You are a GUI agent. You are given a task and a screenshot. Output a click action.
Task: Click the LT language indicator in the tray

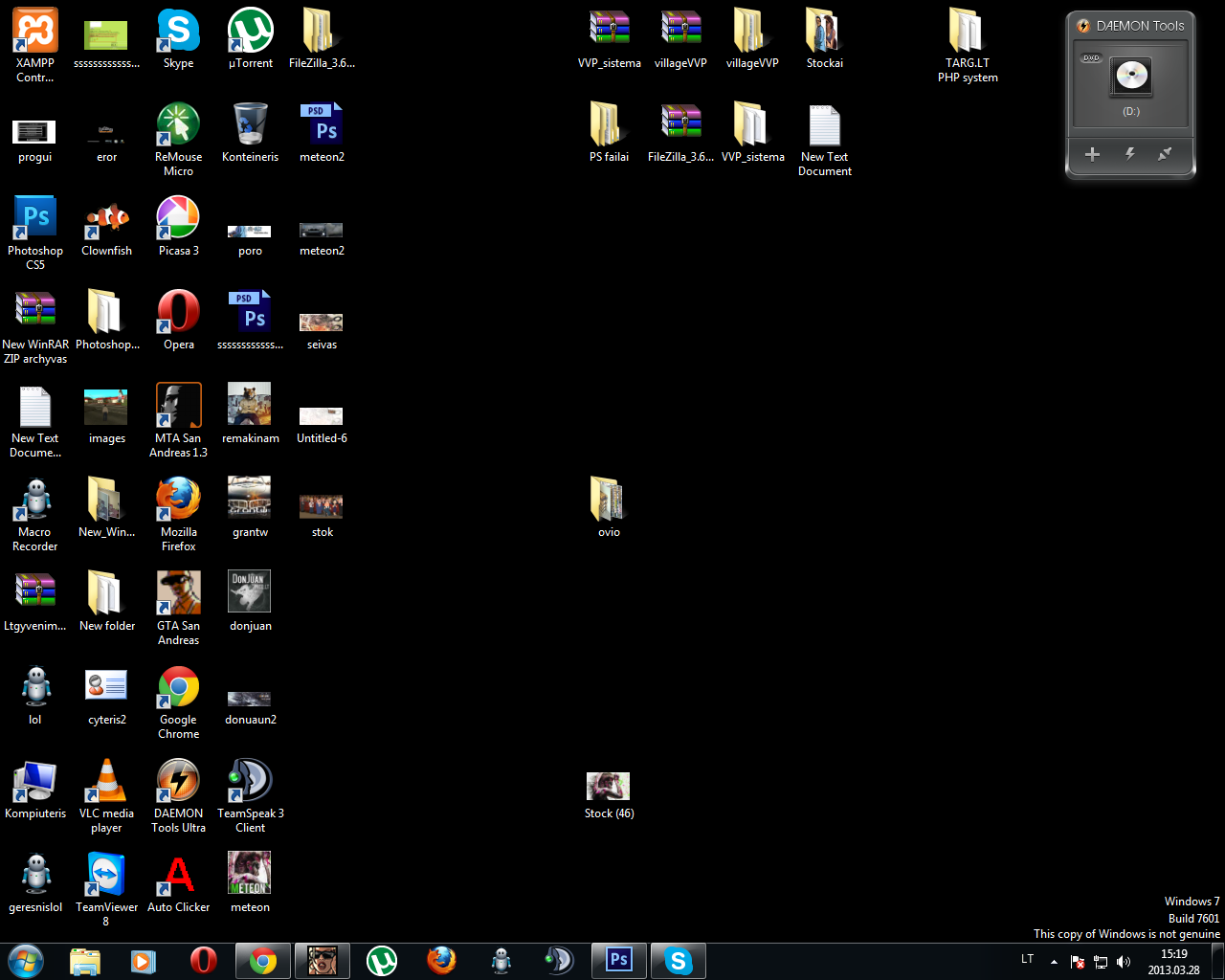tap(1027, 959)
